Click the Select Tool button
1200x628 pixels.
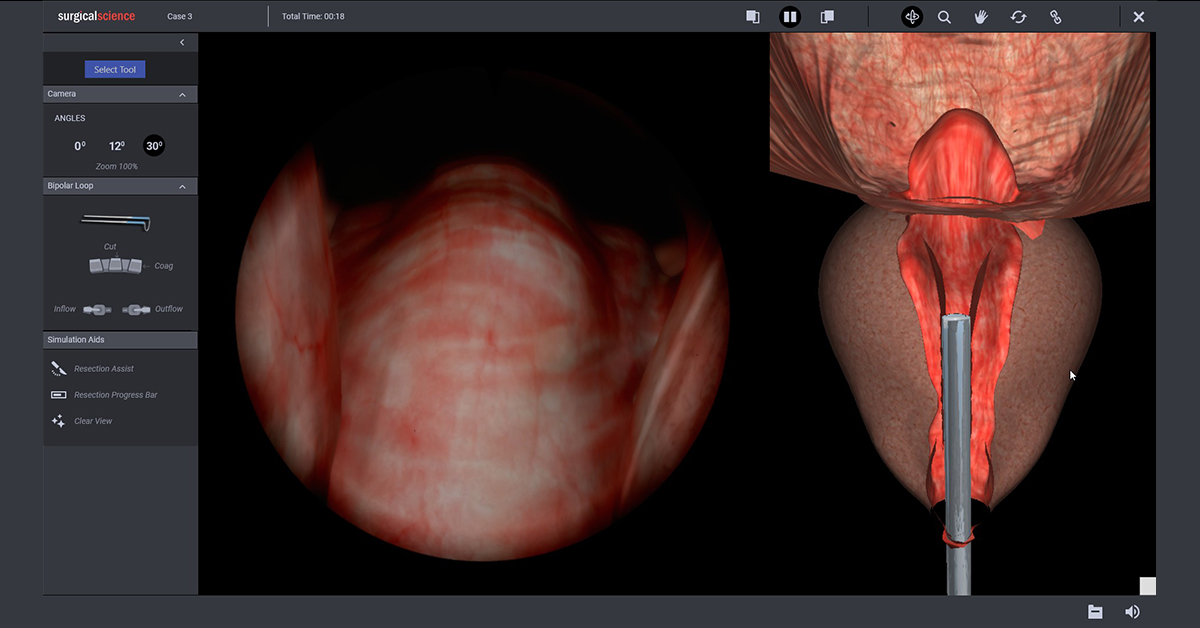pos(115,70)
